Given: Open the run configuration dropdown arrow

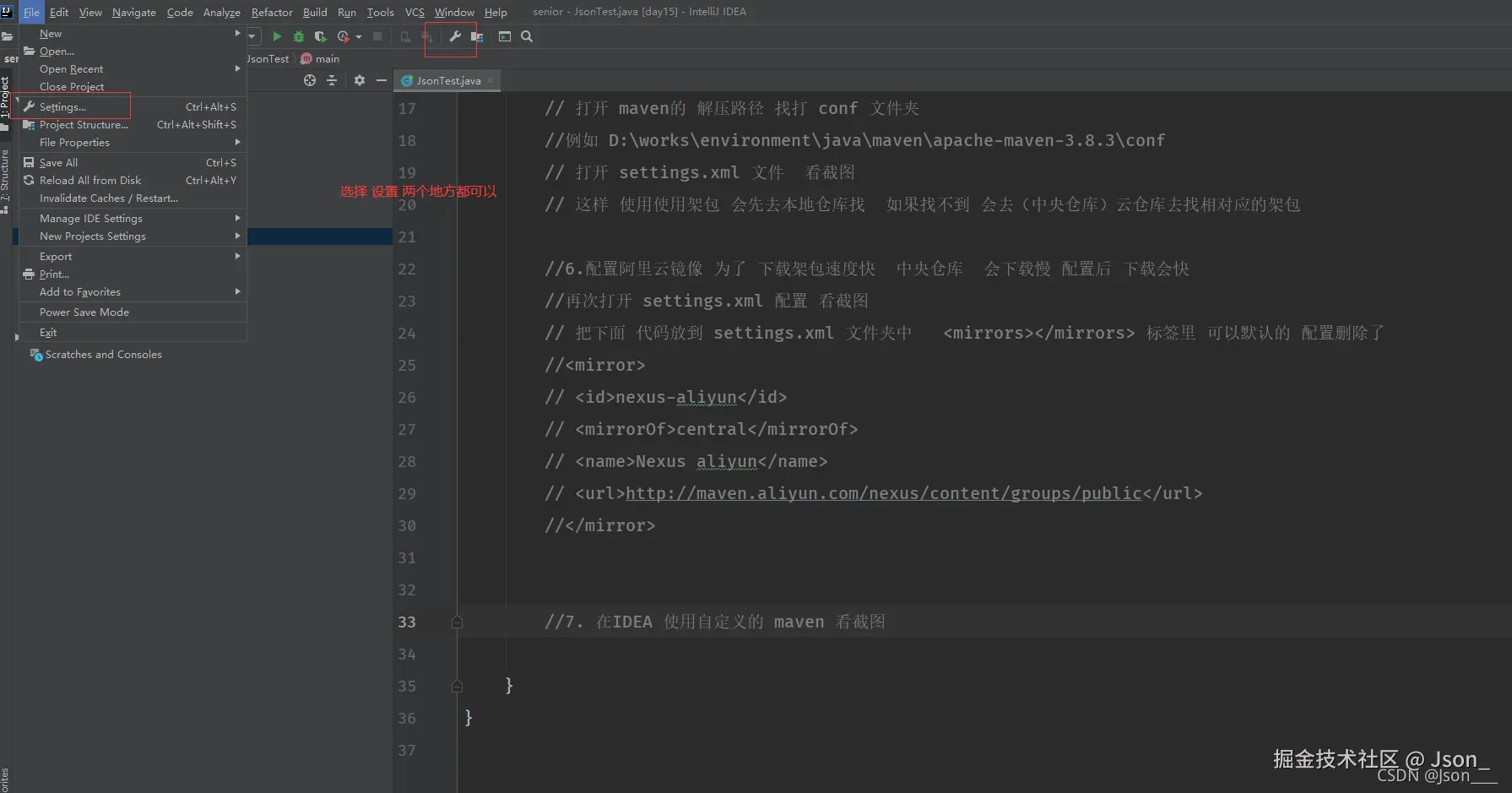Looking at the screenshot, I should (x=252, y=36).
